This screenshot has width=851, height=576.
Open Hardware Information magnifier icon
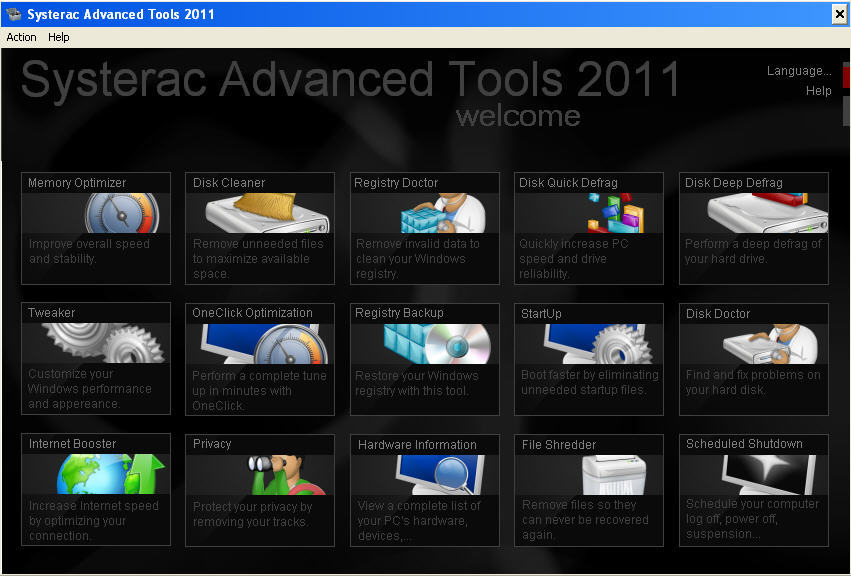(440, 475)
